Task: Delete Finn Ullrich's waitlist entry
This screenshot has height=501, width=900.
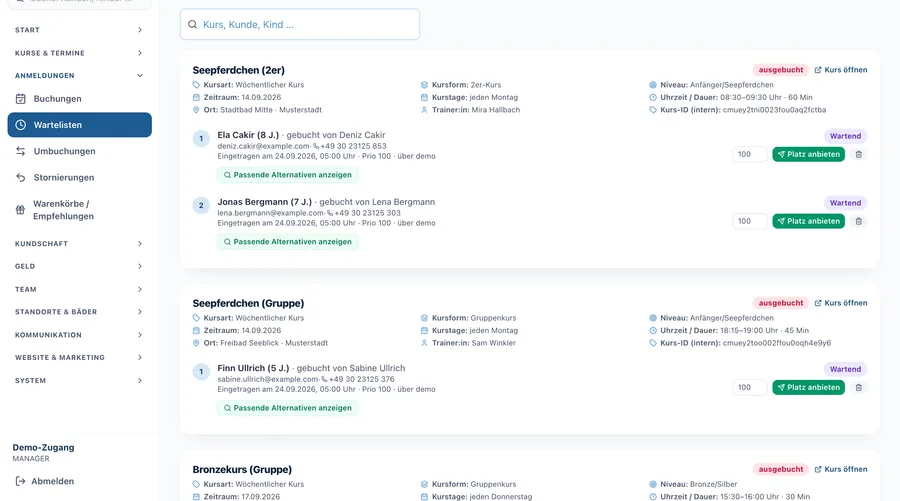Action: coord(859,387)
